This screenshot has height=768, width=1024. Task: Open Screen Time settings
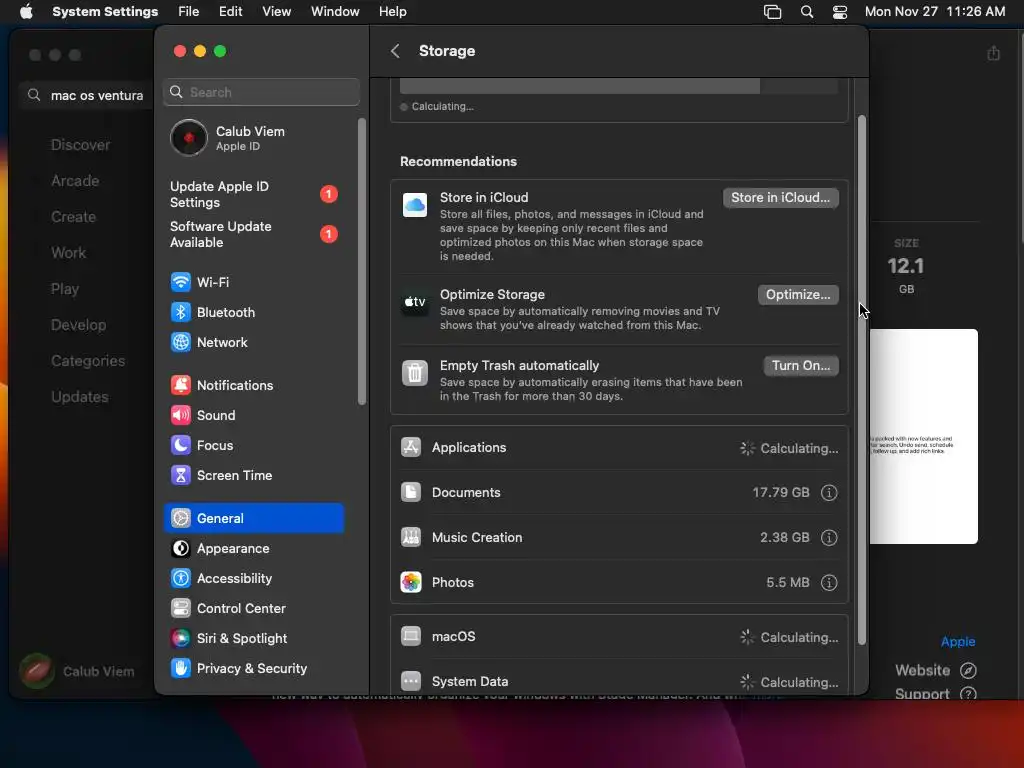click(253, 475)
